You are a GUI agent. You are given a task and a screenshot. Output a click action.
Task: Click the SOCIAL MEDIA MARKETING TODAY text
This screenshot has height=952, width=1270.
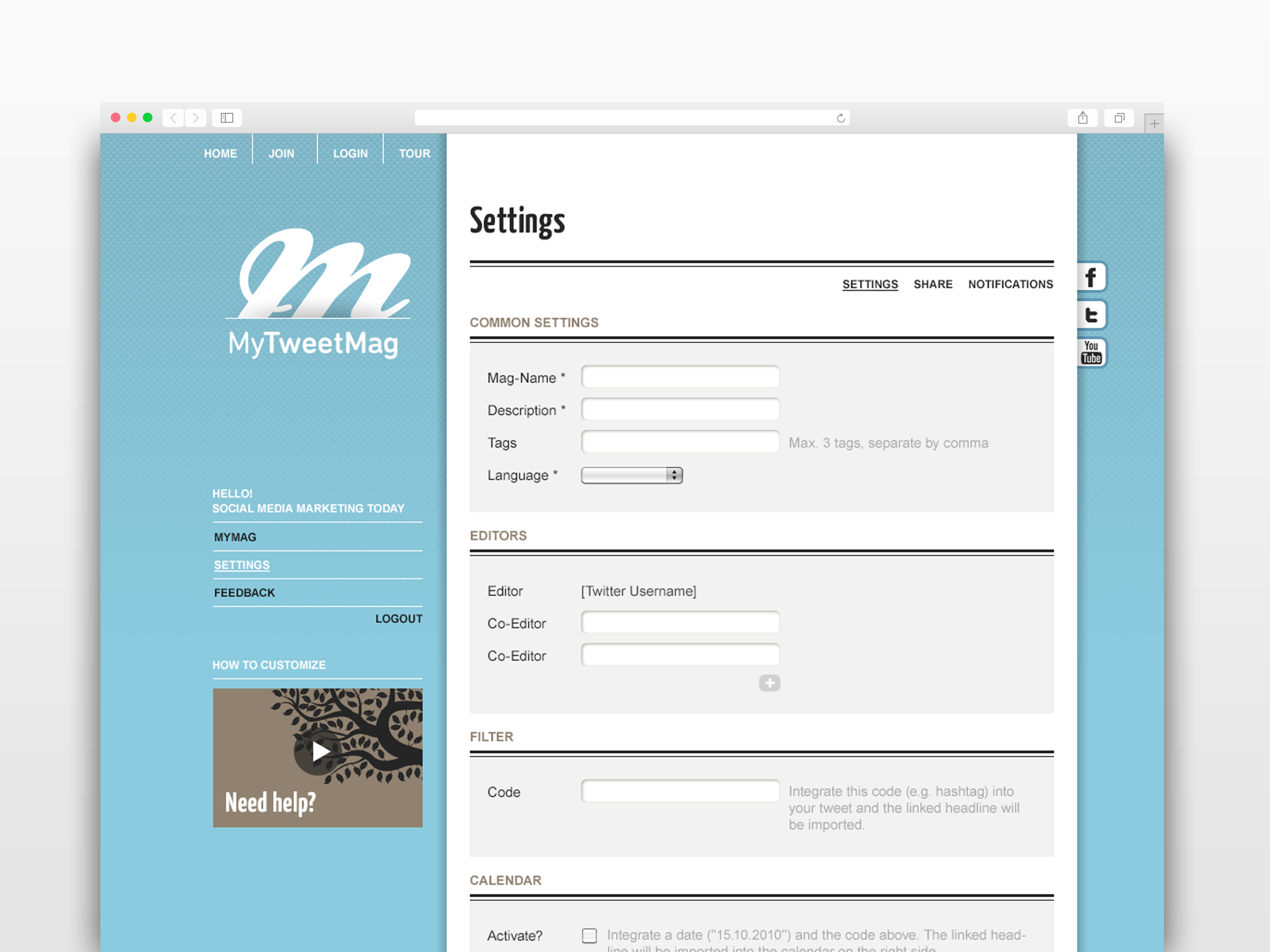click(308, 508)
